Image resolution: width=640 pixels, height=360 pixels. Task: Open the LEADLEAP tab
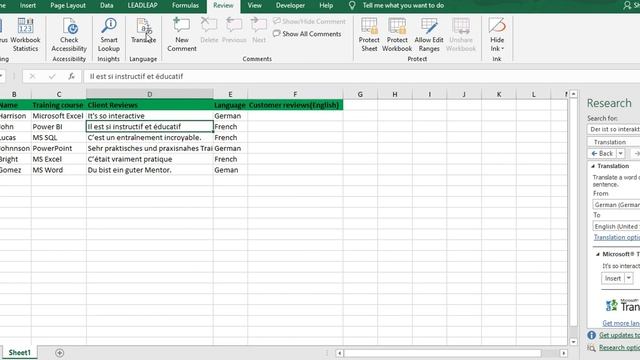coord(142,6)
